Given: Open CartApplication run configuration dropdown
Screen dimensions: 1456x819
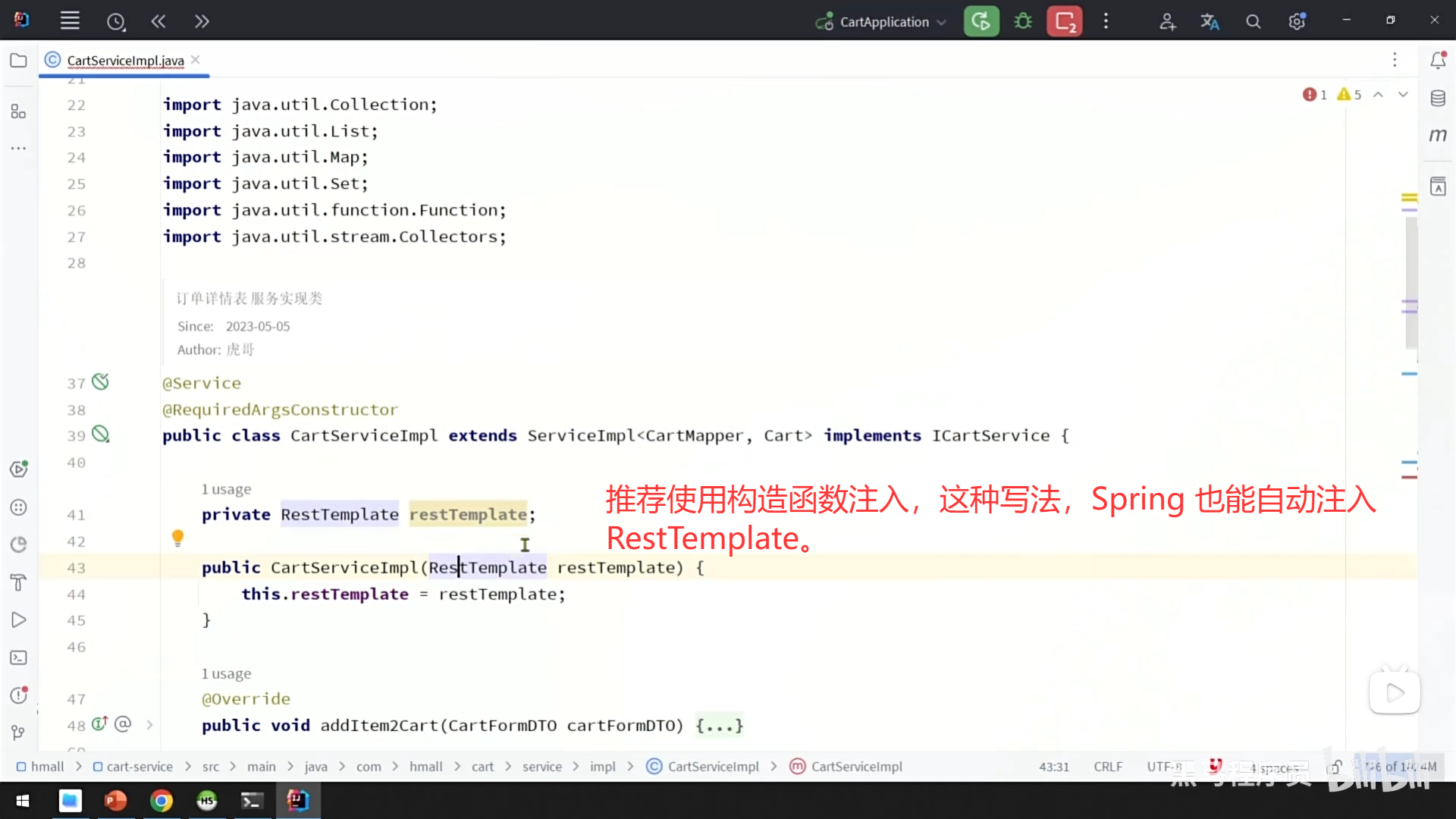Looking at the screenshot, I should pyautogui.click(x=883, y=22).
